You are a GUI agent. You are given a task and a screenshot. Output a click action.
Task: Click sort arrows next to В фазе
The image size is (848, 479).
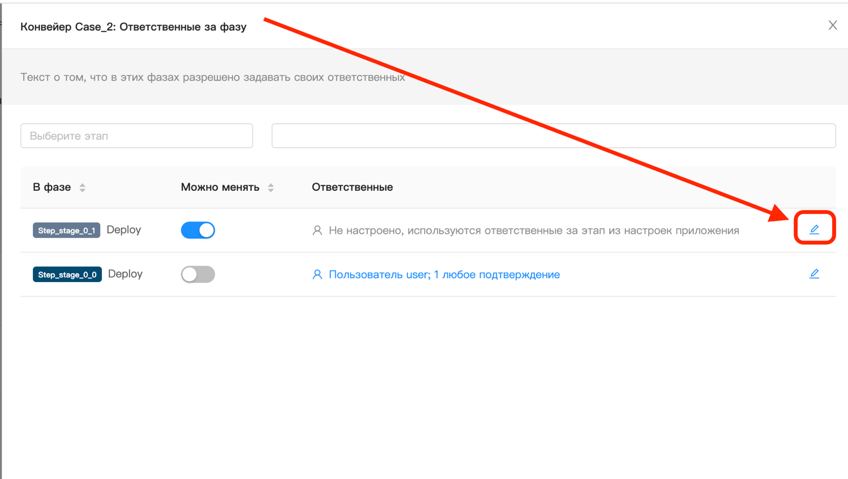click(x=83, y=188)
